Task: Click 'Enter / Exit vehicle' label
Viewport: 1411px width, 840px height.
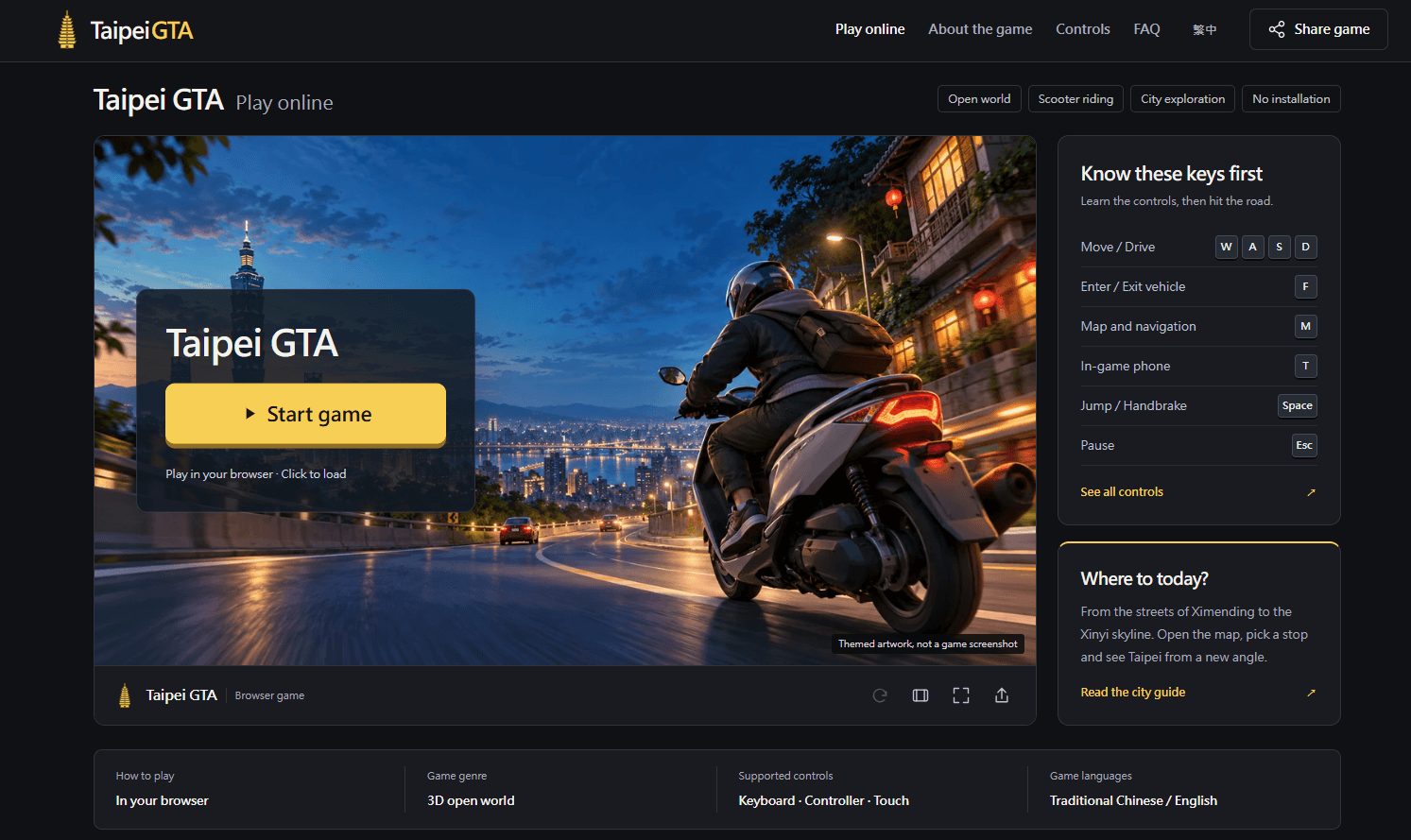Action: click(x=1132, y=286)
